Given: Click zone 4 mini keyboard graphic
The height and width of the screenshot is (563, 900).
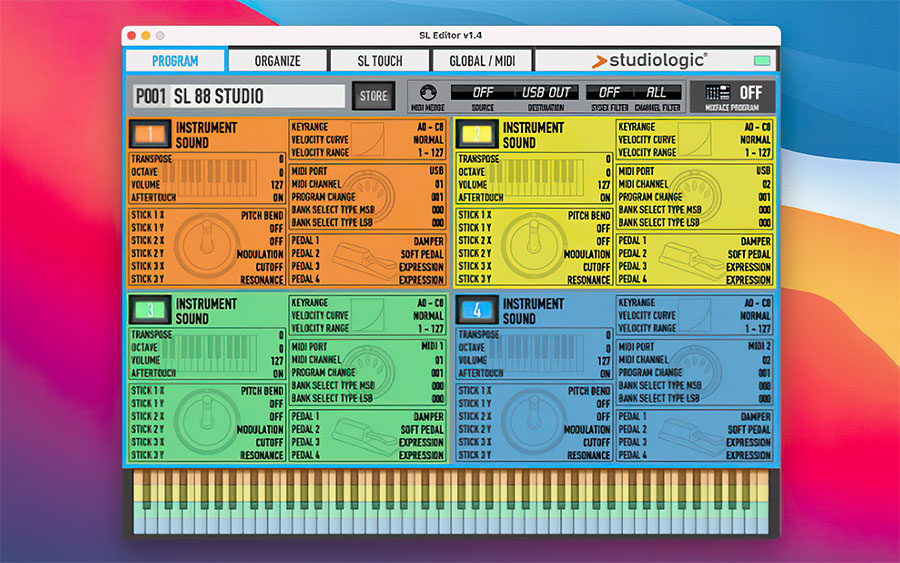Looking at the screenshot, I should pos(537,354).
